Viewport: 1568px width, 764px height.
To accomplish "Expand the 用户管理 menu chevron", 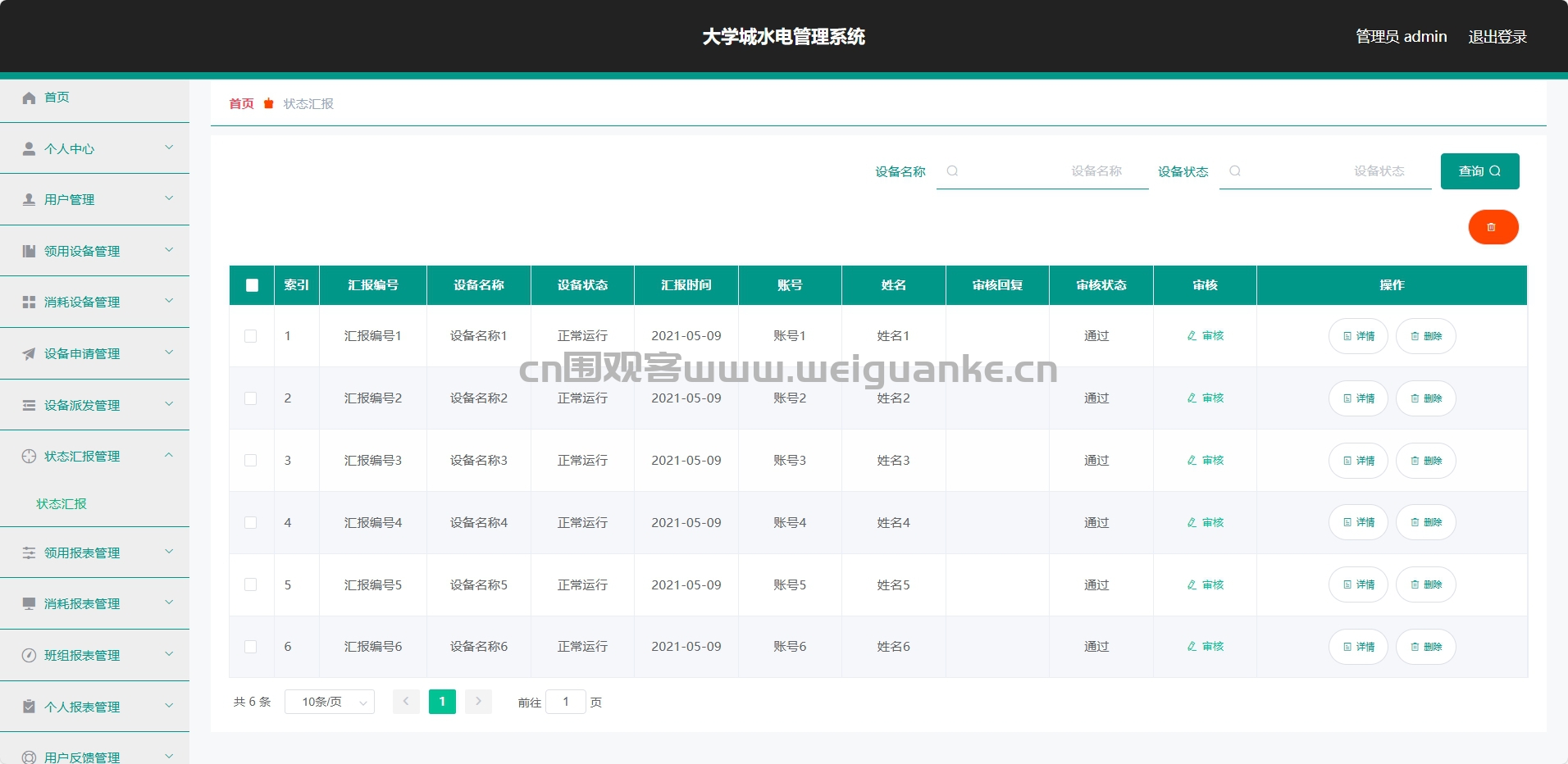I will (x=169, y=198).
